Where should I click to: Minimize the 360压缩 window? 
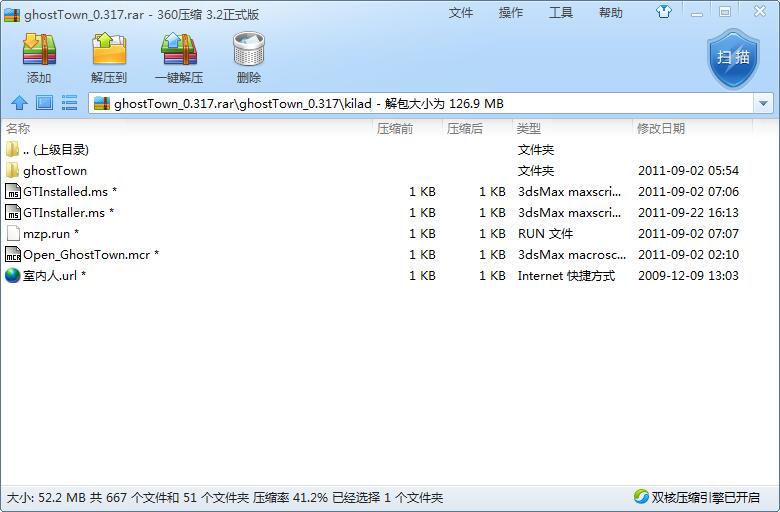pyautogui.click(x=697, y=13)
